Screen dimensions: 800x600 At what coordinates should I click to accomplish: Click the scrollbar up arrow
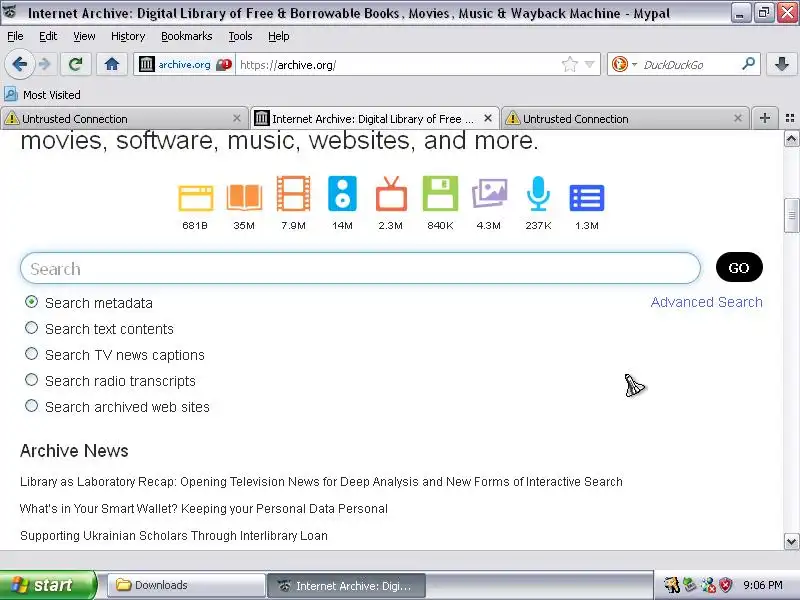tap(791, 138)
